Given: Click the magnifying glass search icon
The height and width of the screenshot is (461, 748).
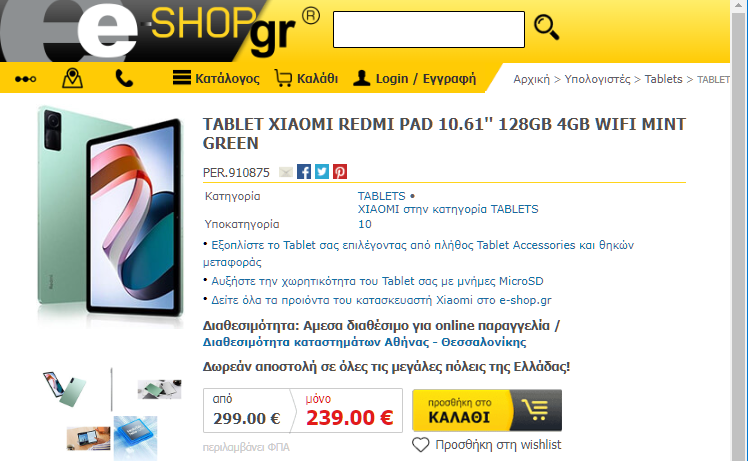Looking at the screenshot, I should coord(547,27).
